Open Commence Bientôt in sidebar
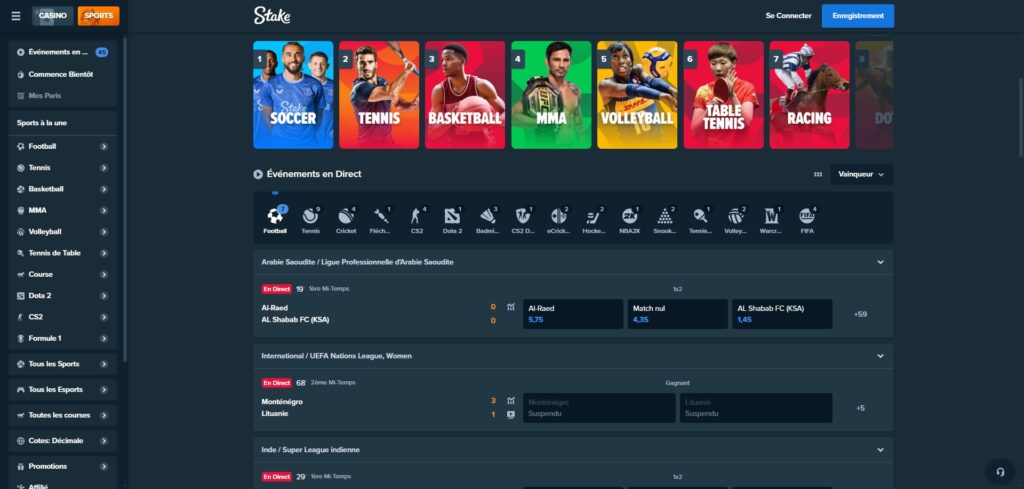Screen dimensions: 1024x489 pos(63,74)
